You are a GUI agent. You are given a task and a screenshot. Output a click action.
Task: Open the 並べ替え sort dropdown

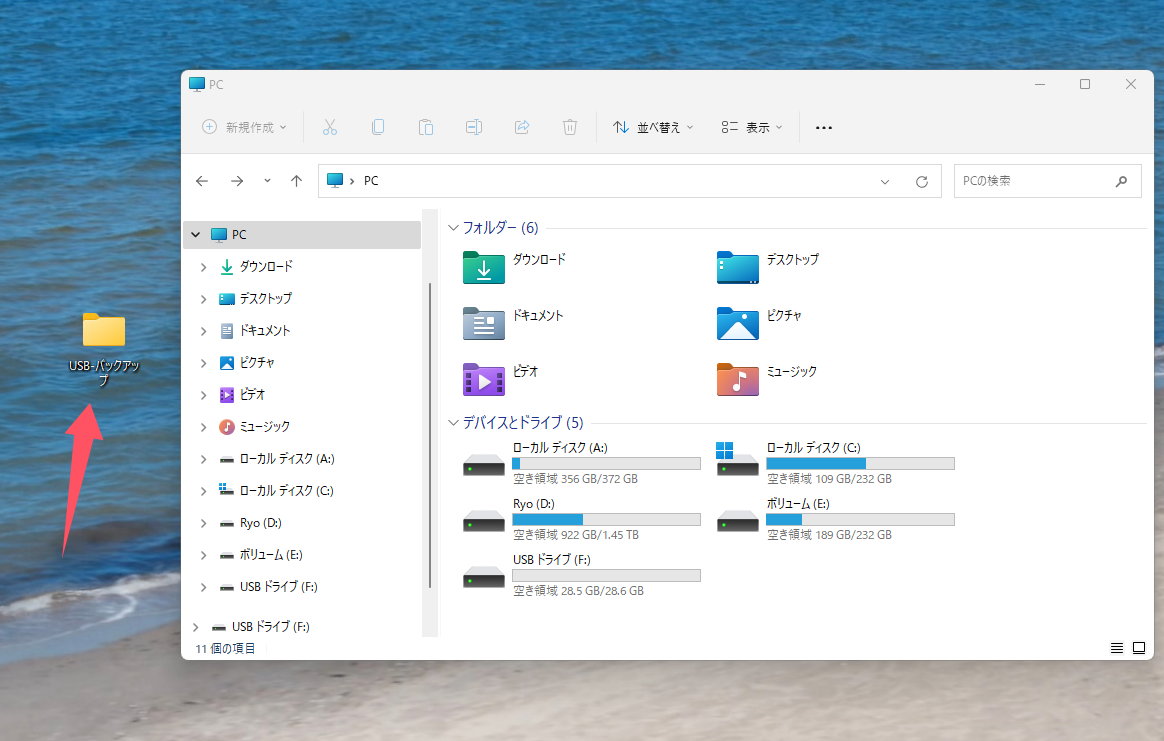[x=652, y=127]
